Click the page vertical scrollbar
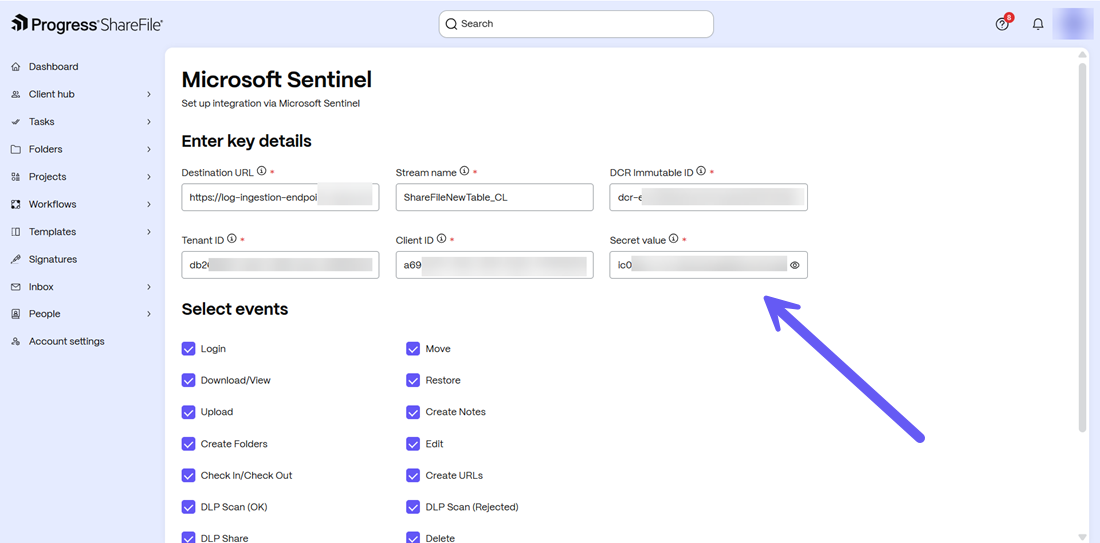 point(1082,246)
